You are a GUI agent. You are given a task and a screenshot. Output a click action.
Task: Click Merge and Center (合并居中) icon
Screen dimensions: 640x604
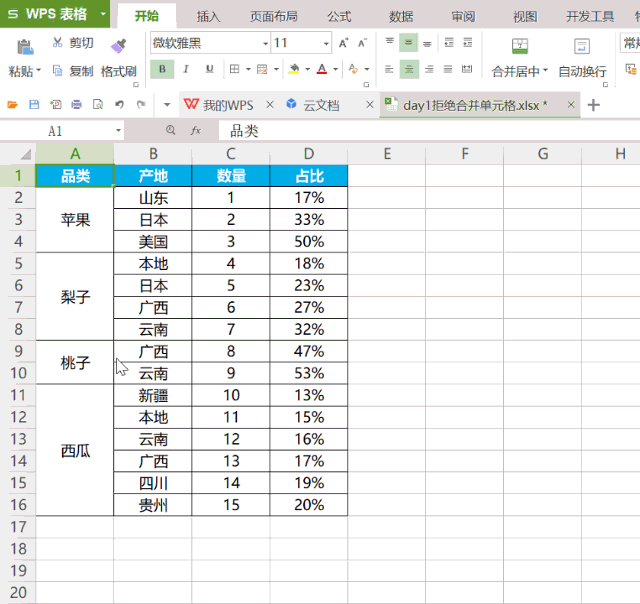520,47
